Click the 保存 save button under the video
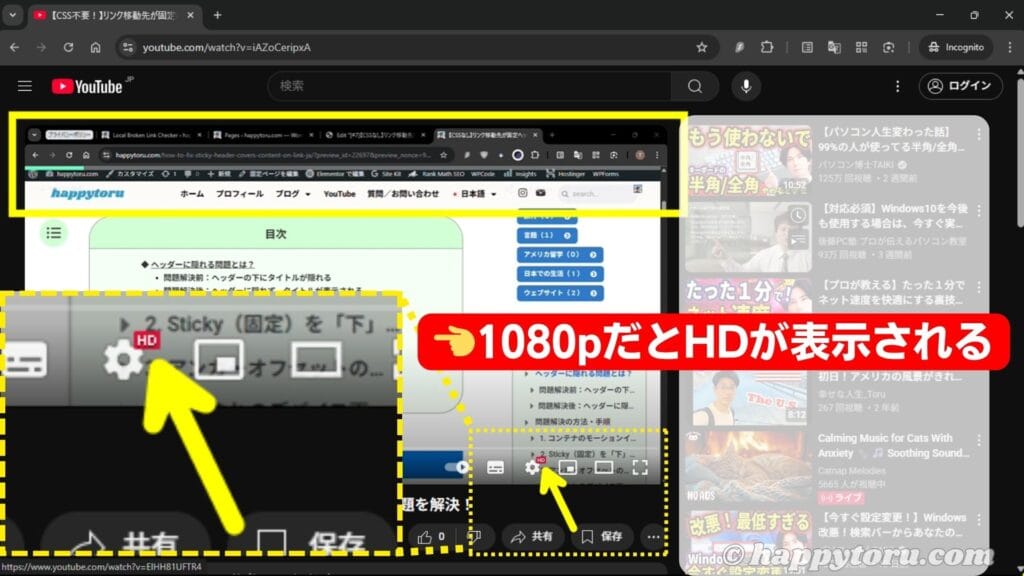The height and width of the screenshot is (576, 1024). (601, 537)
